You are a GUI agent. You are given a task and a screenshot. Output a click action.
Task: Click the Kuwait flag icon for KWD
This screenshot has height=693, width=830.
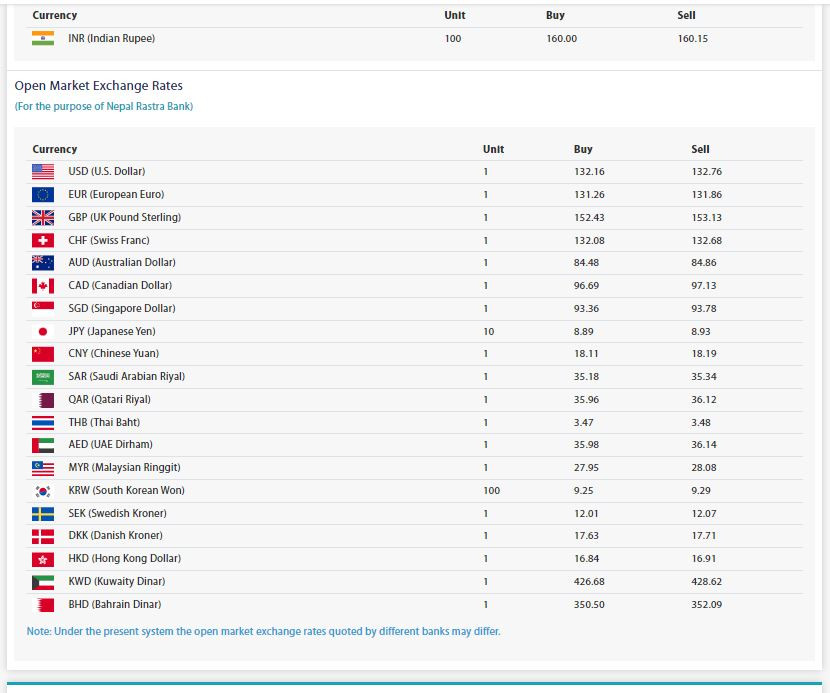(x=43, y=582)
